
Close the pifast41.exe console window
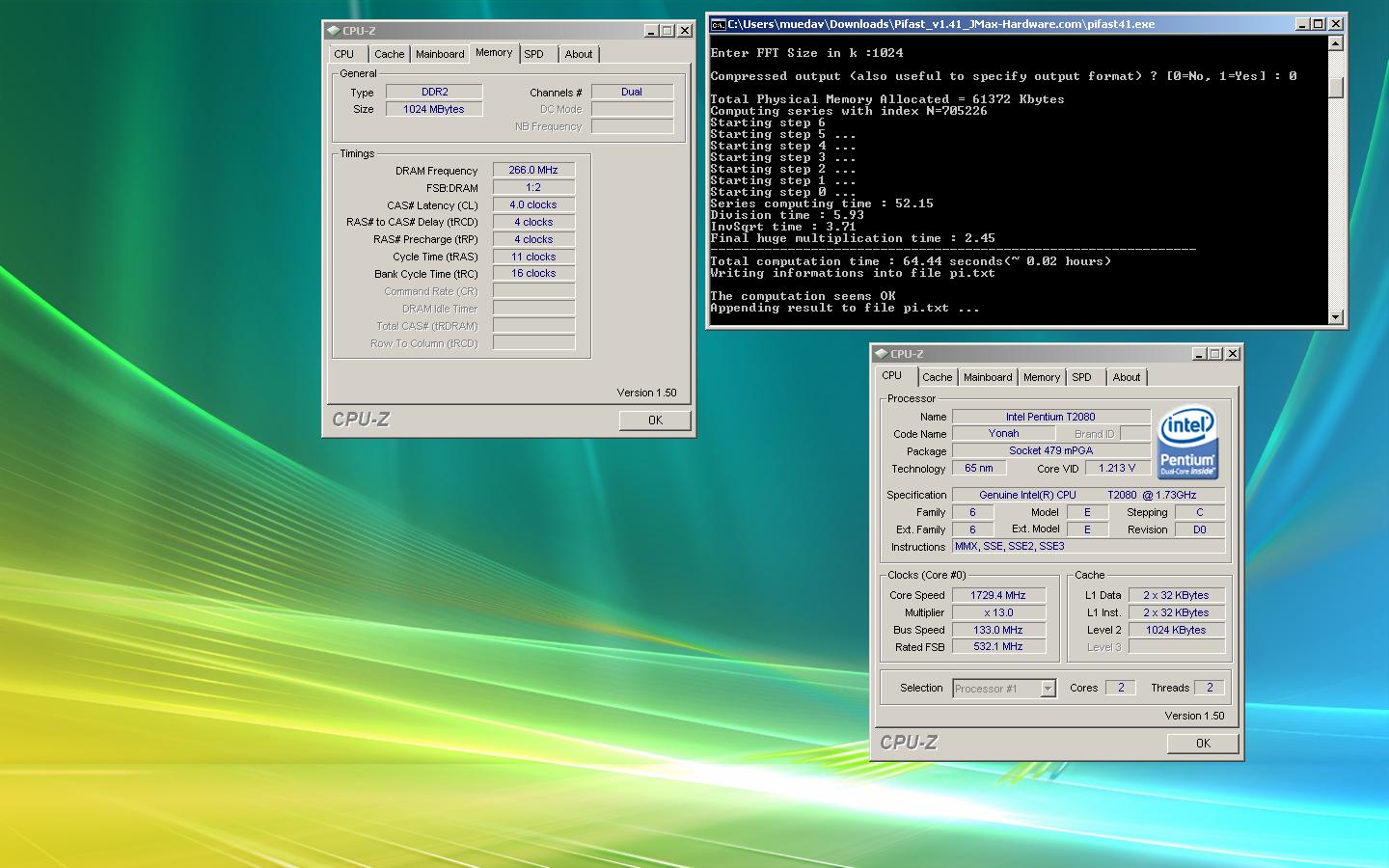pyautogui.click(x=1336, y=24)
